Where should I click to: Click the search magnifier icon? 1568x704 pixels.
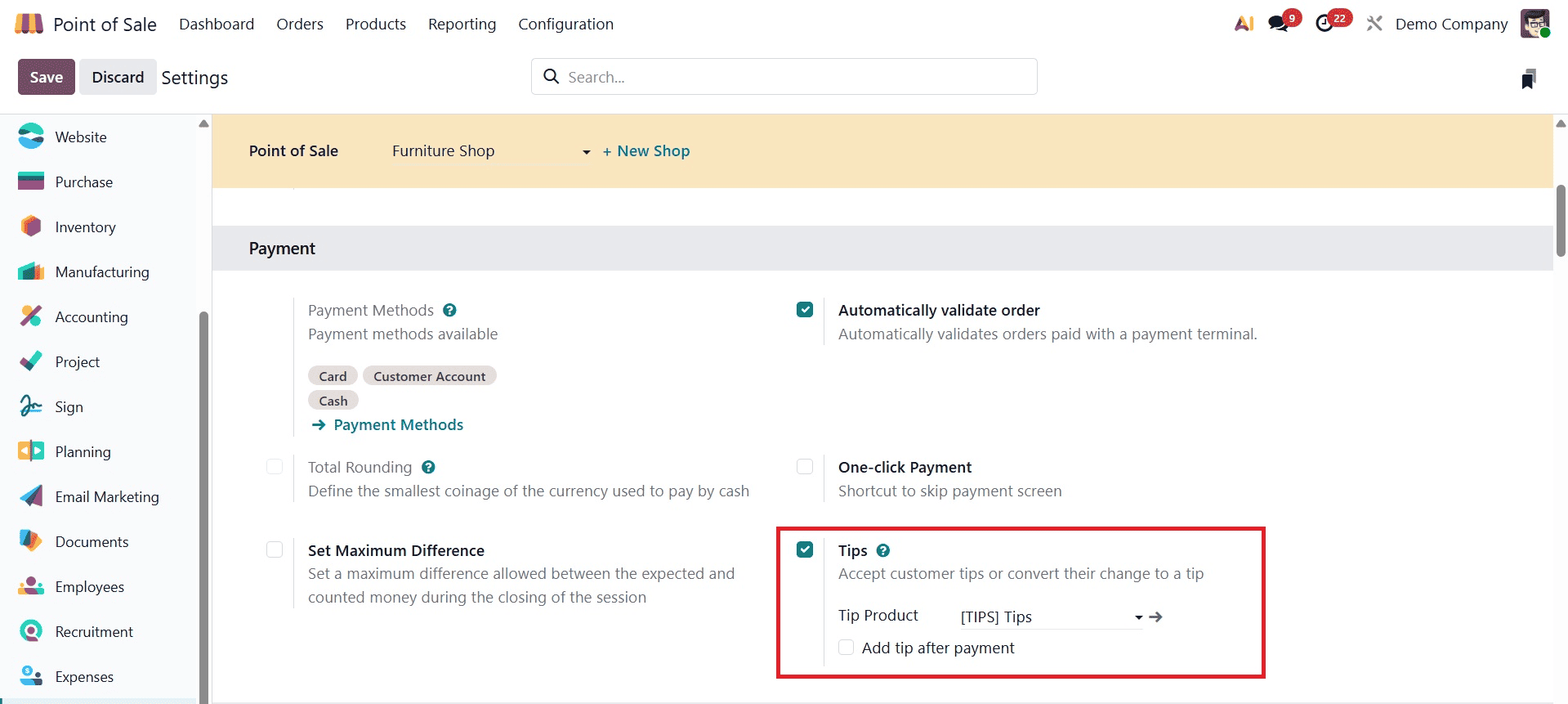552,76
